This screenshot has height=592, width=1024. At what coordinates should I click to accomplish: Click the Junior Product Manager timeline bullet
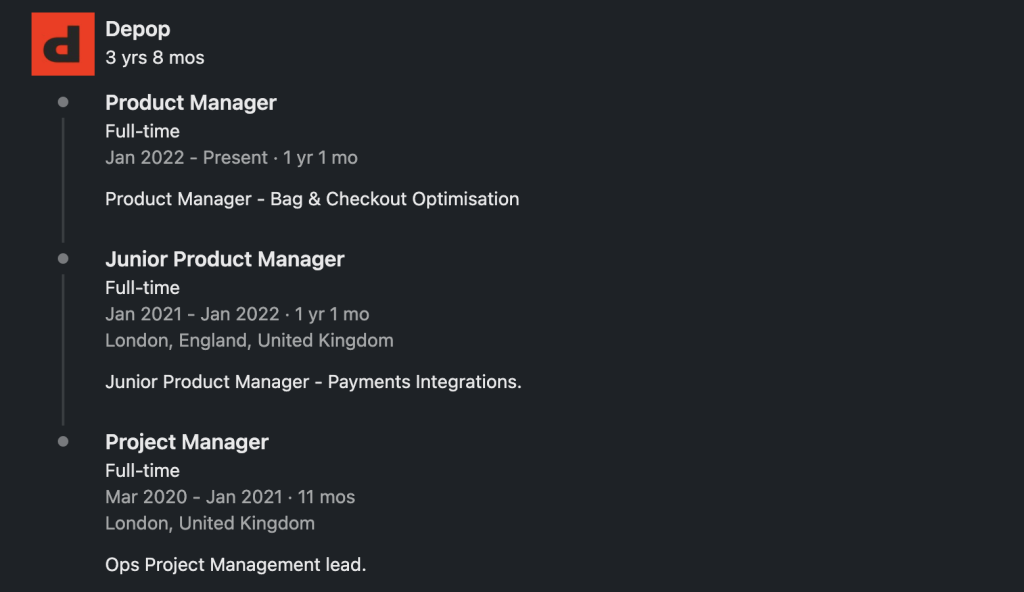click(x=63, y=259)
